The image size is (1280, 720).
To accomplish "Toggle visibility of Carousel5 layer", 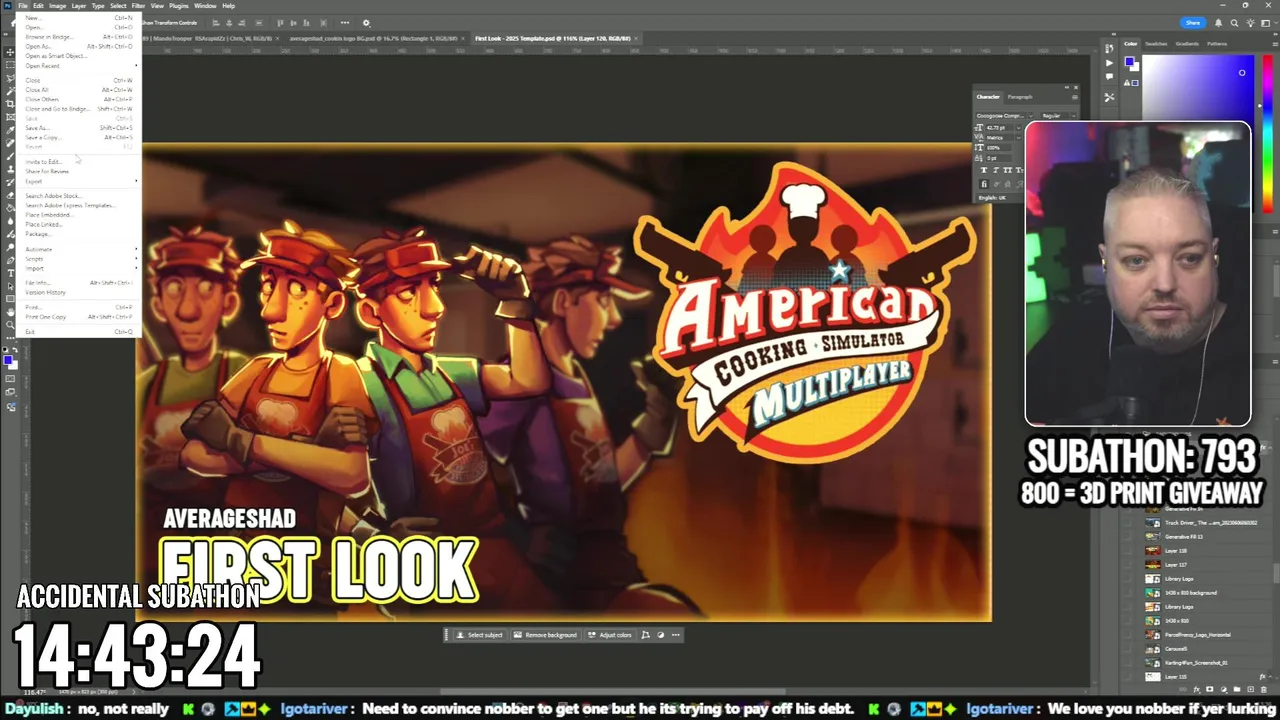I will [1127, 649].
